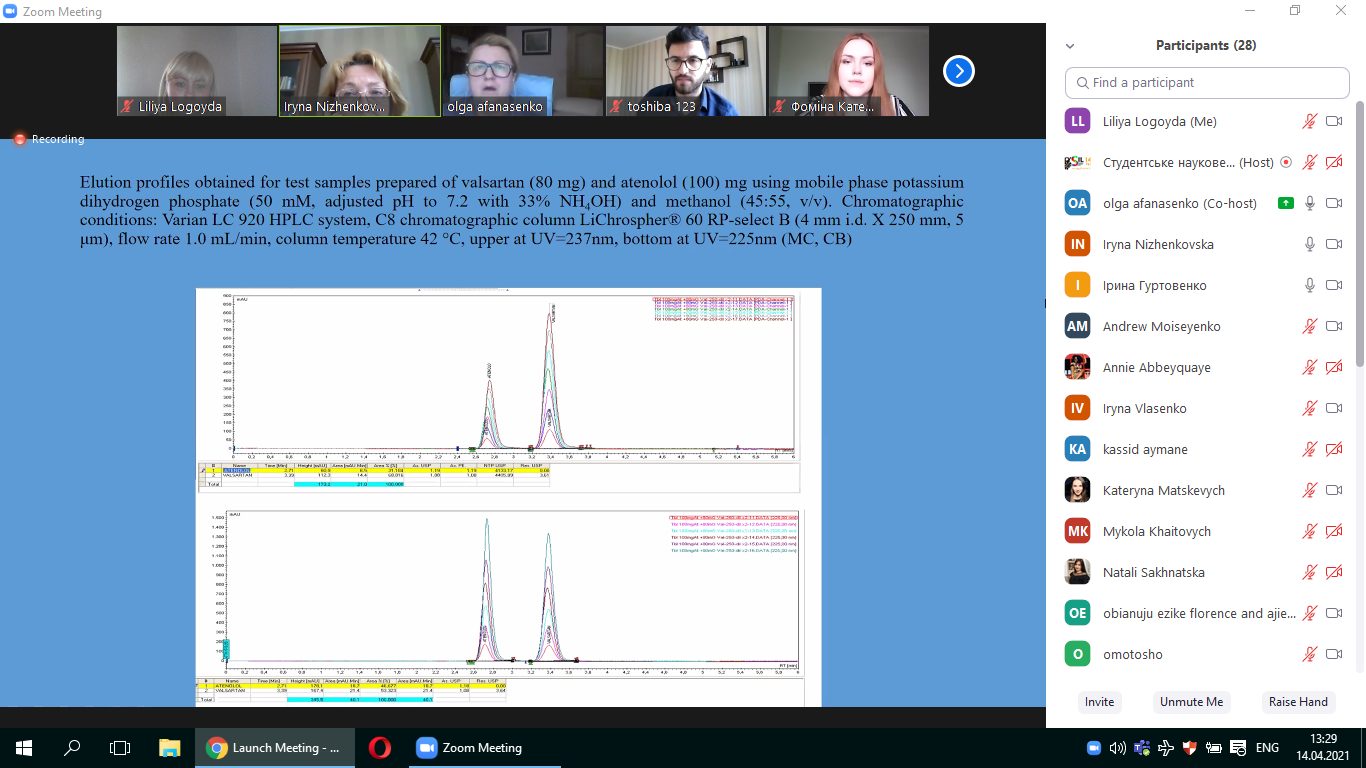This screenshot has width=1366, height=768.
Task: Click the muted mic icon for Andrew Moiseyenko
Action: click(x=1309, y=326)
